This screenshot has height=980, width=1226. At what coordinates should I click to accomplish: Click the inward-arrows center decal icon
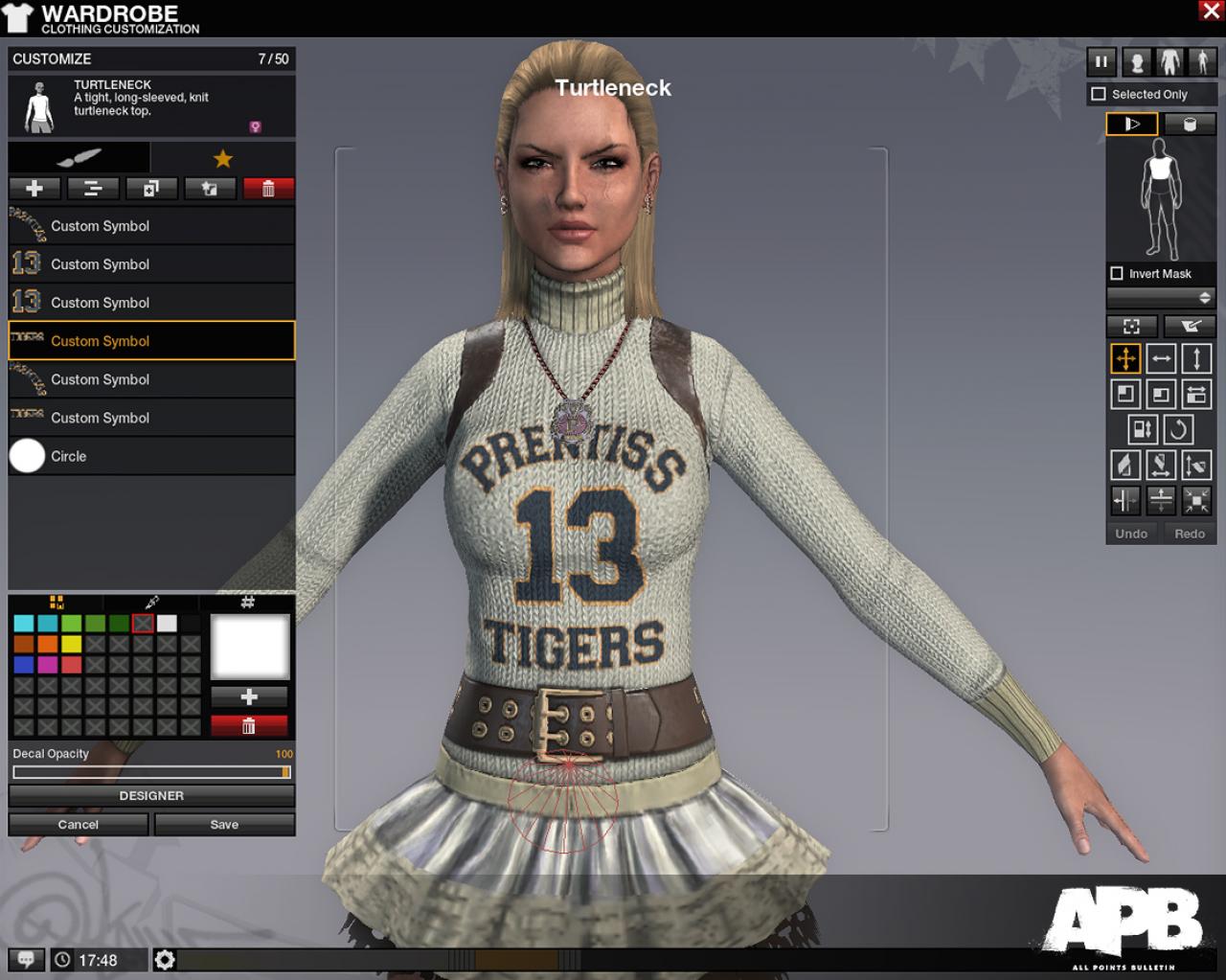point(1196,500)
